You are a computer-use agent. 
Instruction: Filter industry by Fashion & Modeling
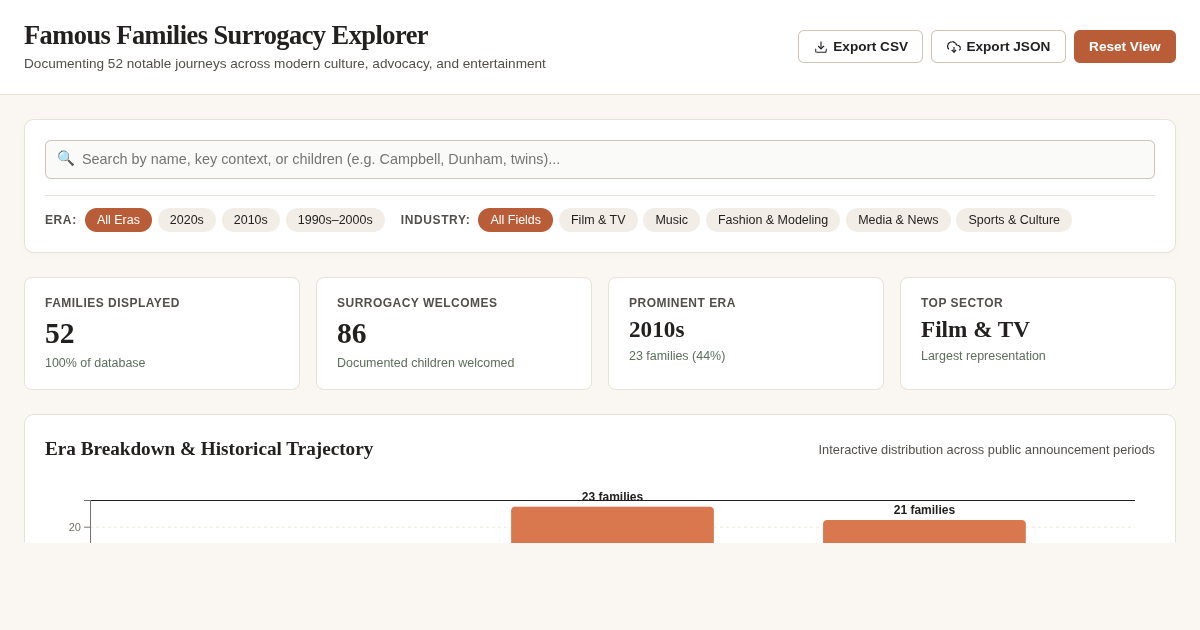point(773,220)
